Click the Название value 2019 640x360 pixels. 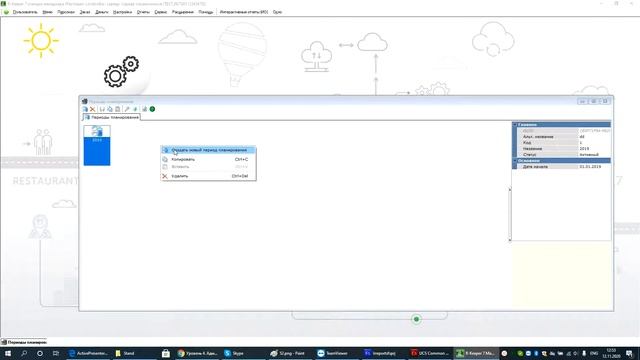(x=594, y=149)
